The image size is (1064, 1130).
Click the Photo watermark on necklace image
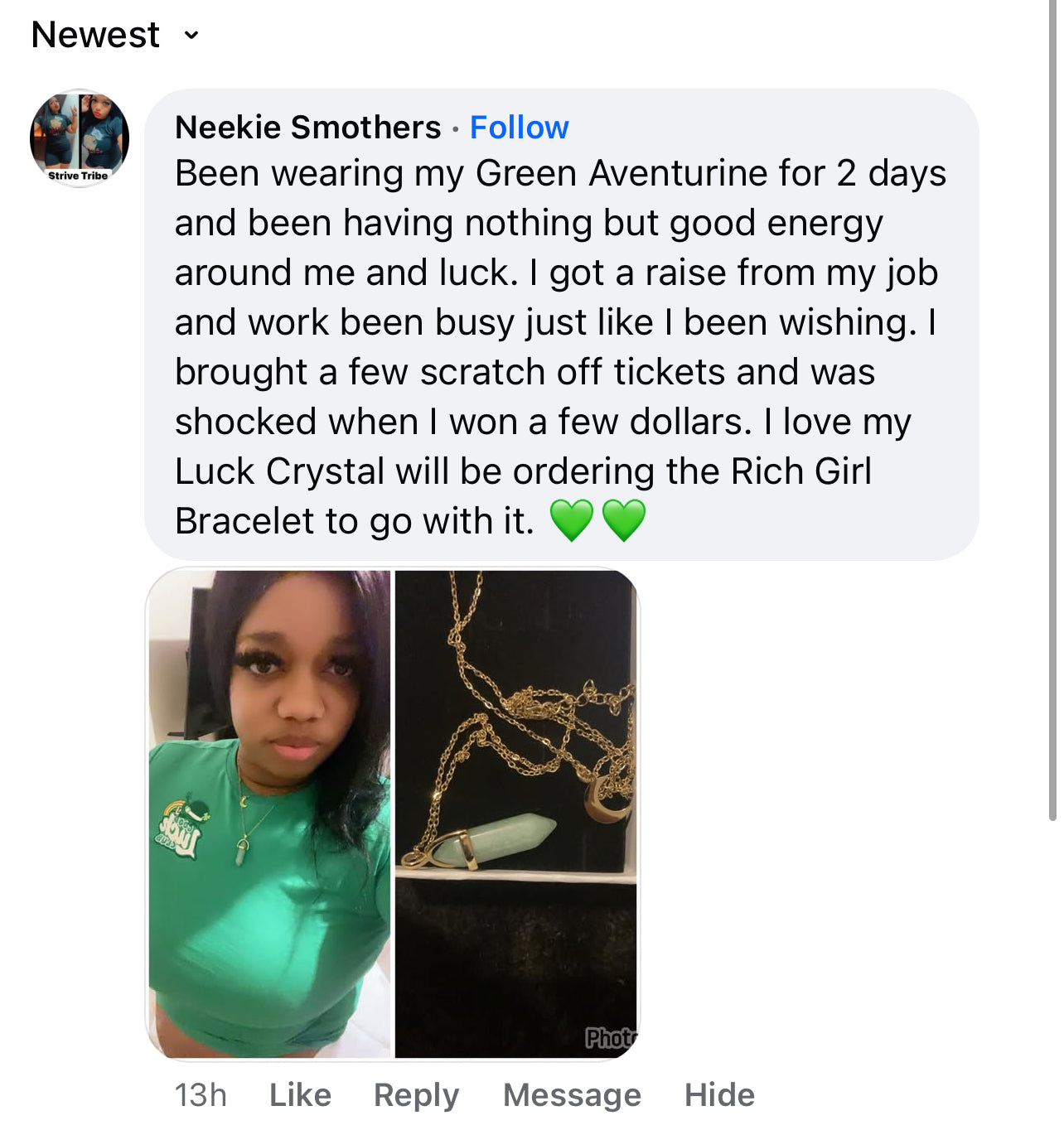[x=610, y=1038]
